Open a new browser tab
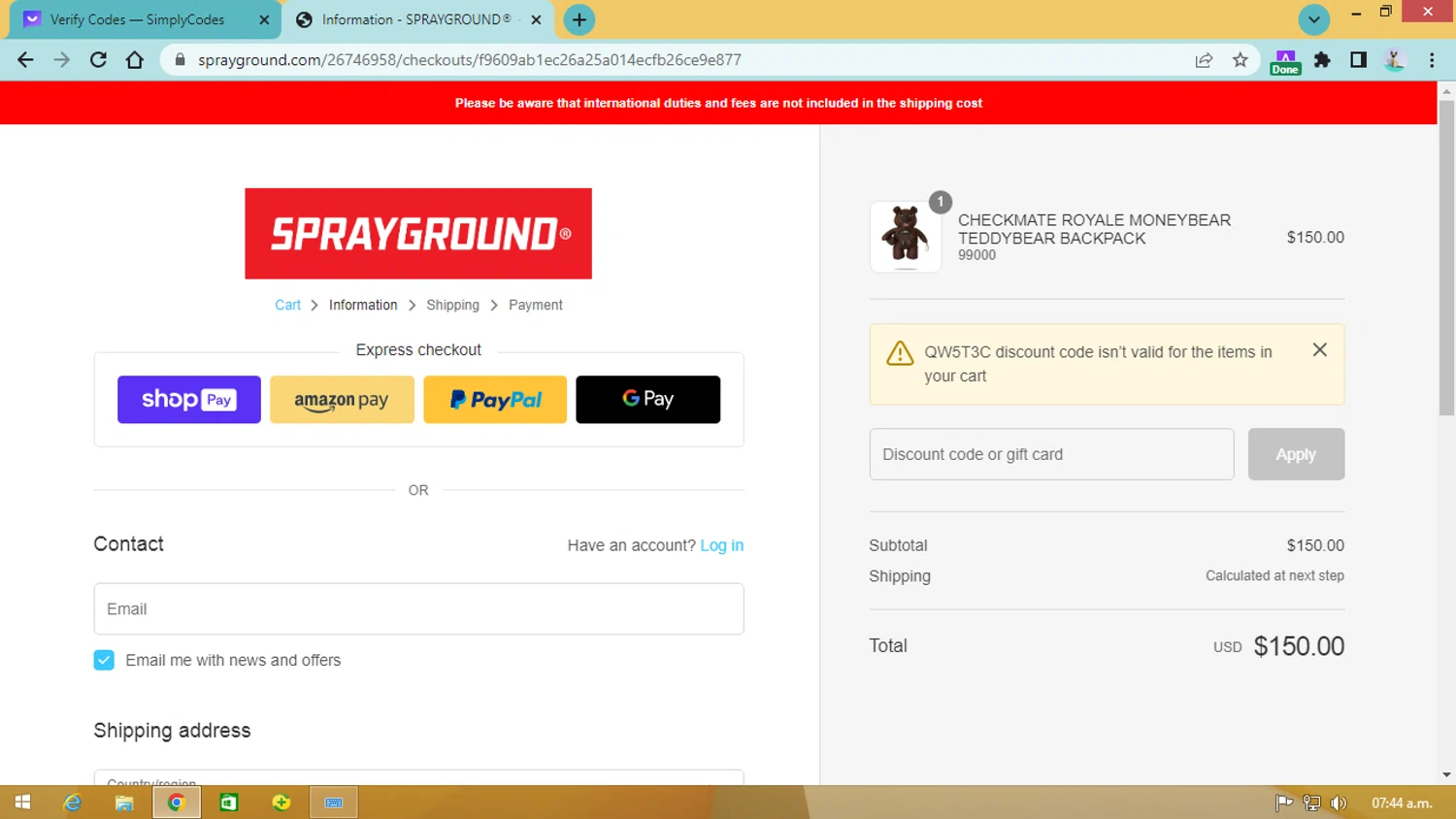 (579, 19)
